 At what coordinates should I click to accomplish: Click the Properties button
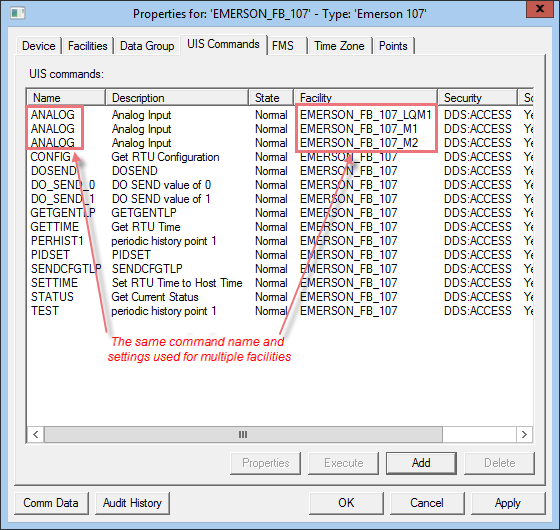(265, 463)
